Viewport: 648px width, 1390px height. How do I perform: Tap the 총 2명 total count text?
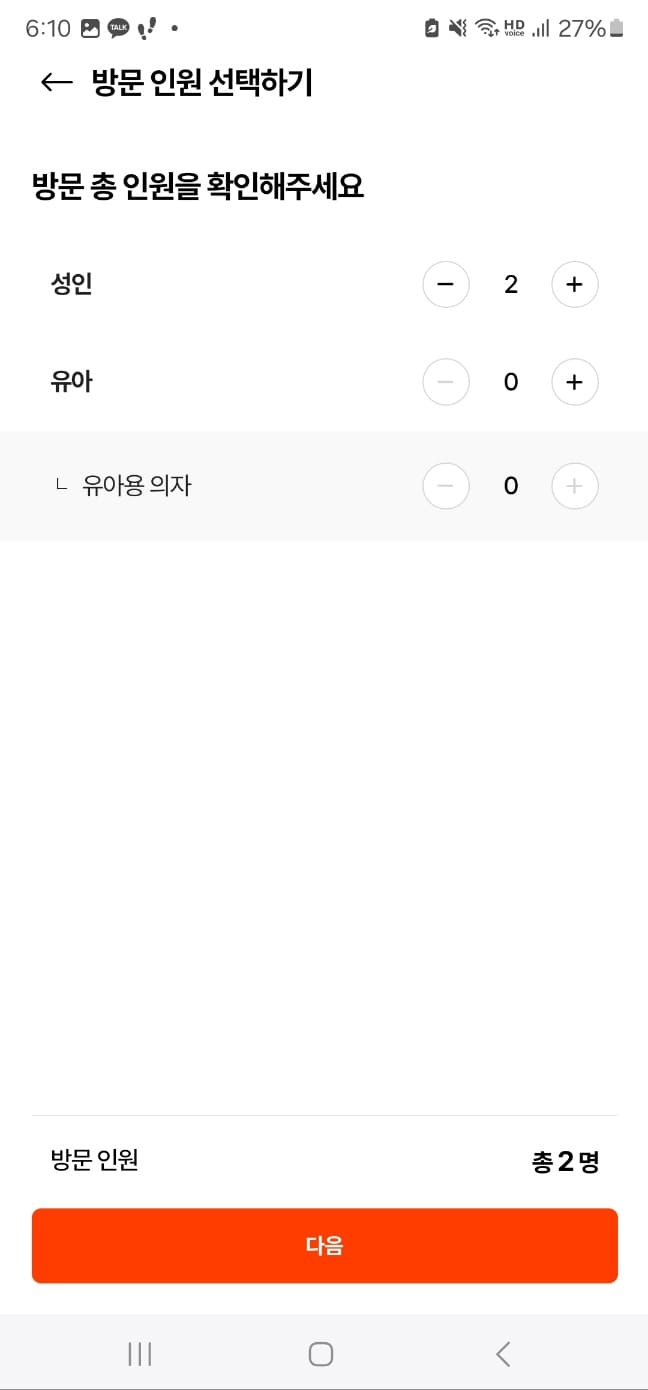click(565, 1160)
